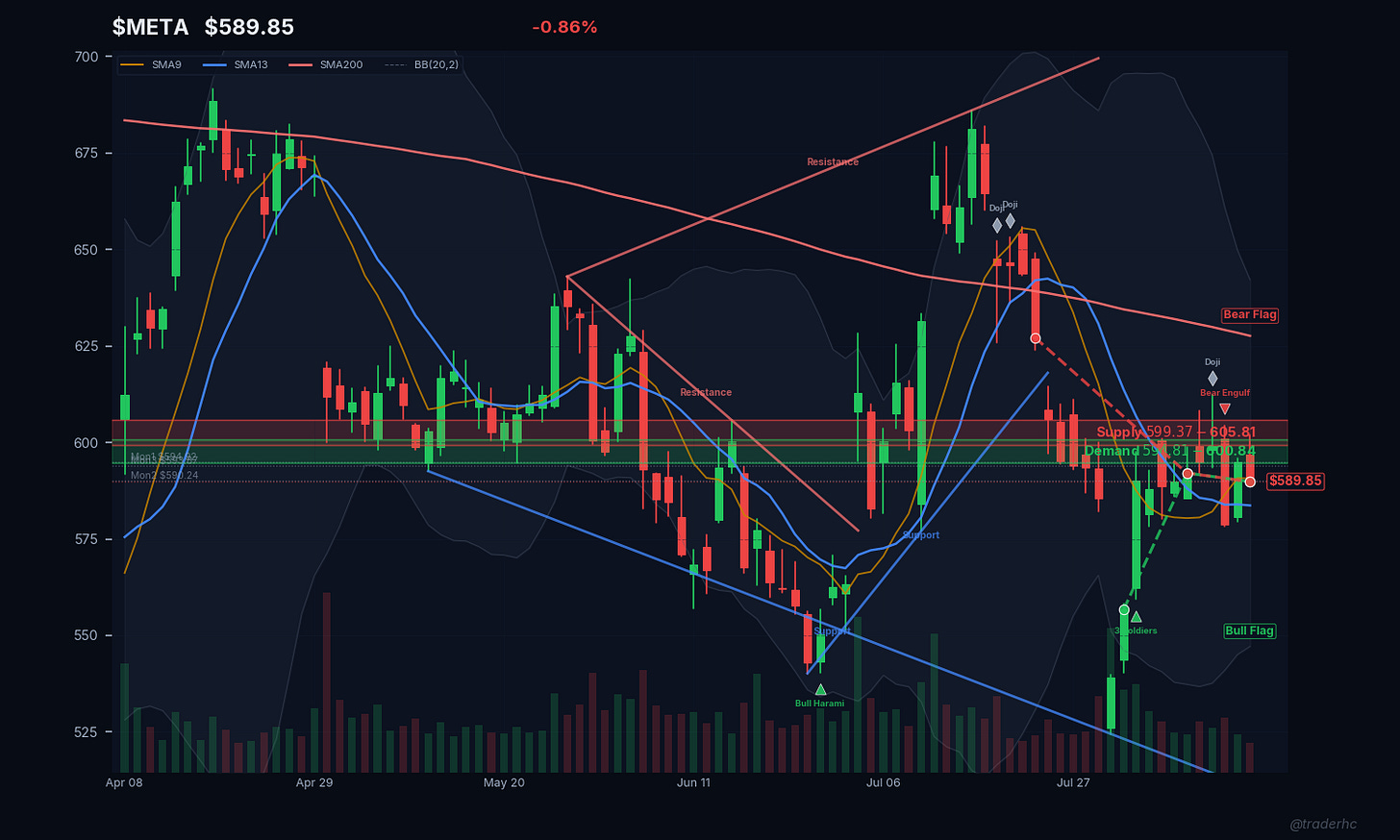Image resolution: width=1400 pixels, height=840 pixels.
Task: Click the Support label near Jul 06
Action: tap(921, 535)
